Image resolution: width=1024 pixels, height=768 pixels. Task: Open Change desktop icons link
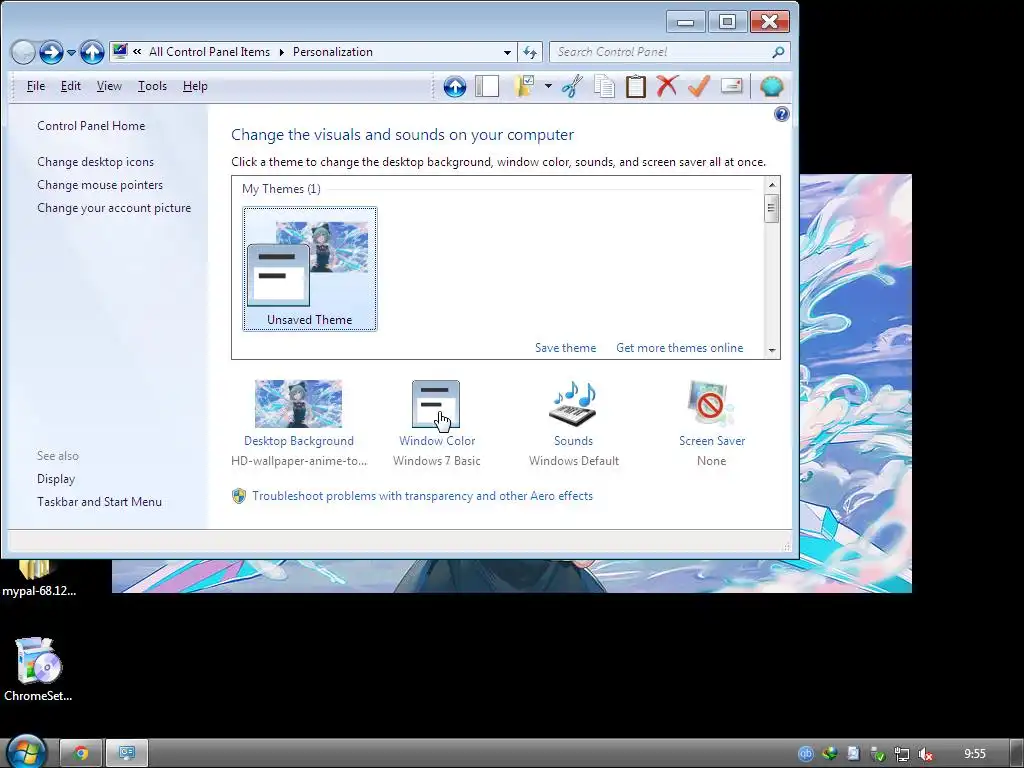[95, 162]
